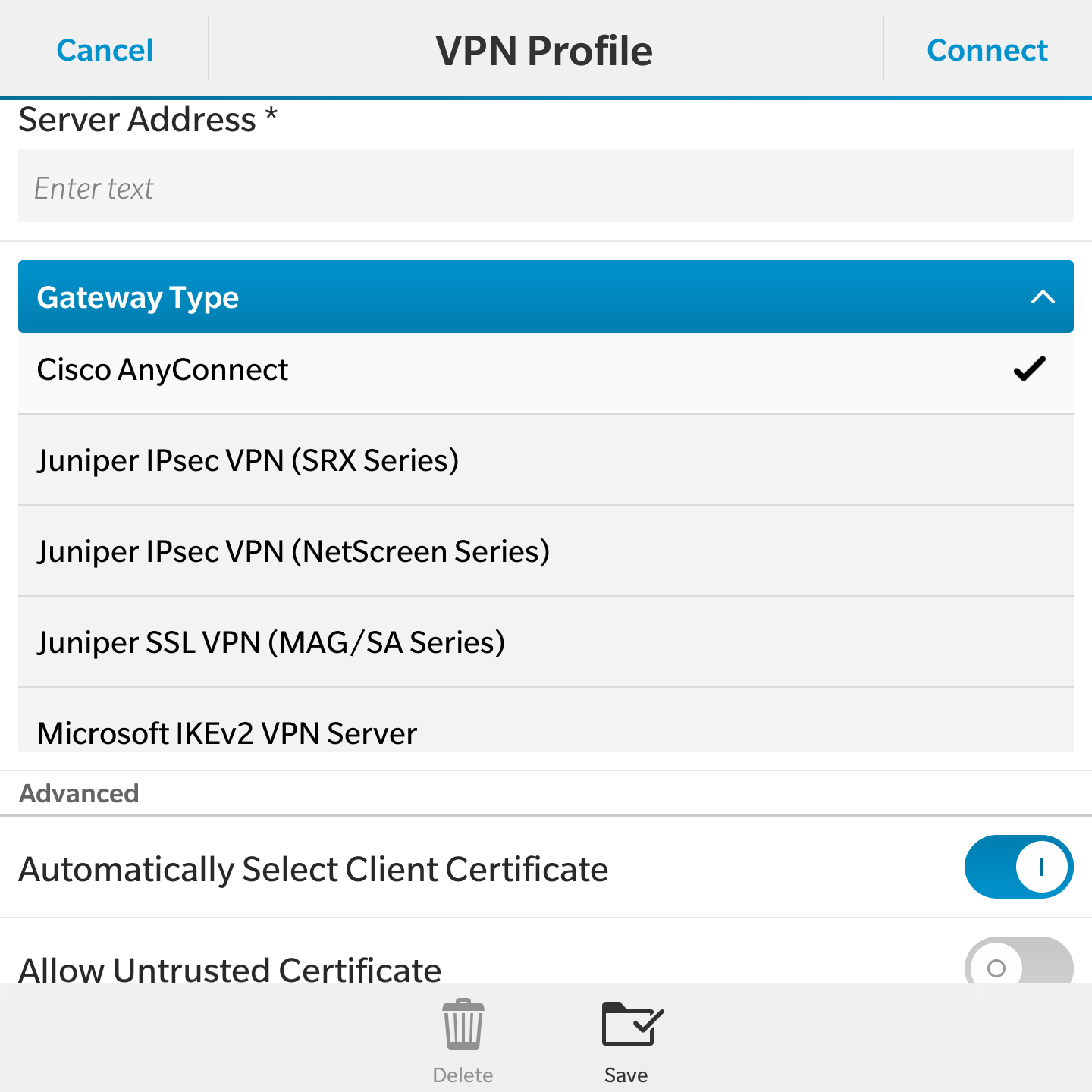Viewport: 1092px width, 1092px height.
Task: Click the Allow Untrusted Certificate label
Action: [230, 969]
